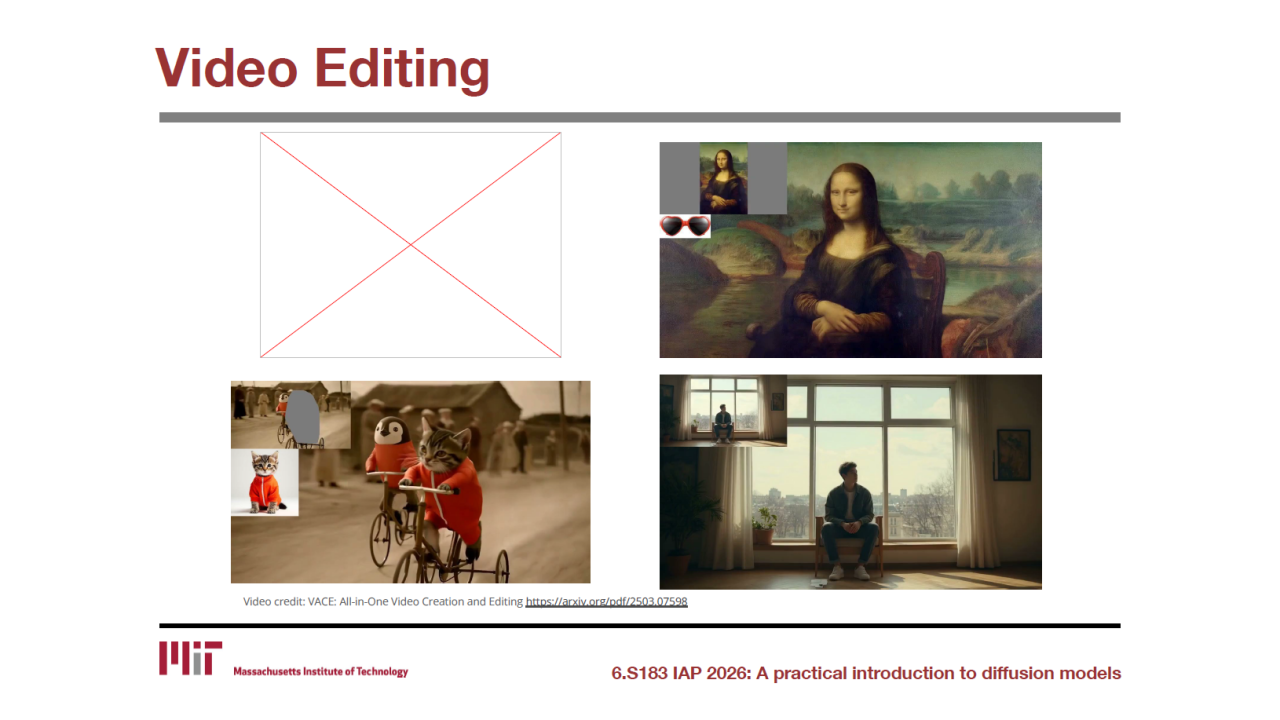
Task: Click the gray-masked source video inset
Action: tap(291, 415)
